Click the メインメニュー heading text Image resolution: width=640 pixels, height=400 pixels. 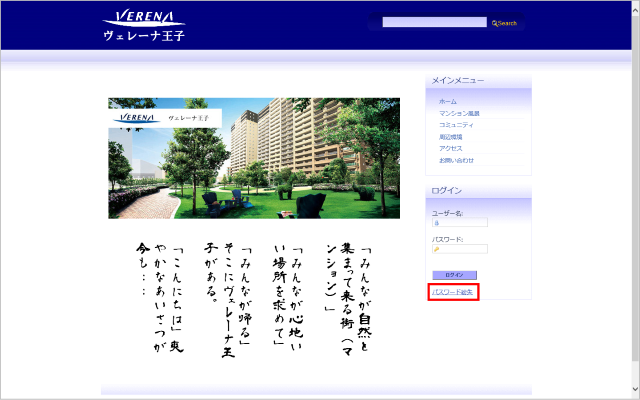458,80
